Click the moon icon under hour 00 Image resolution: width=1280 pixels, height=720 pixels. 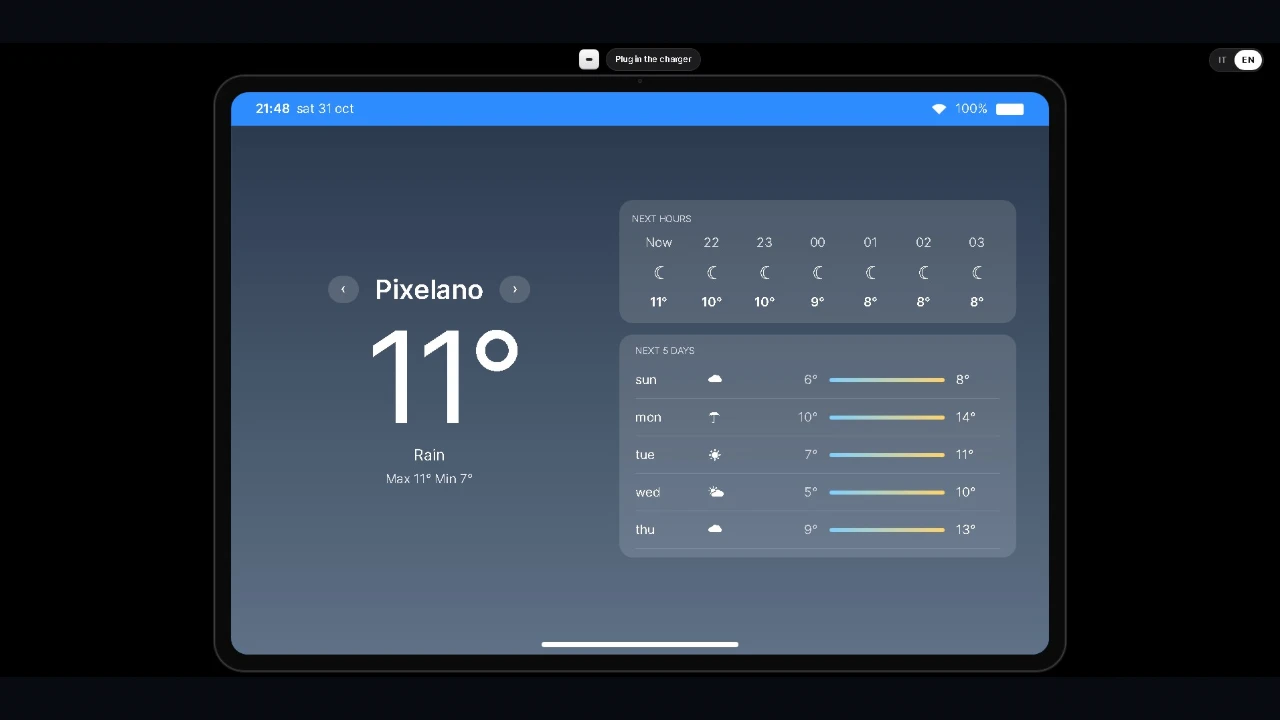(x=818, y=273)
